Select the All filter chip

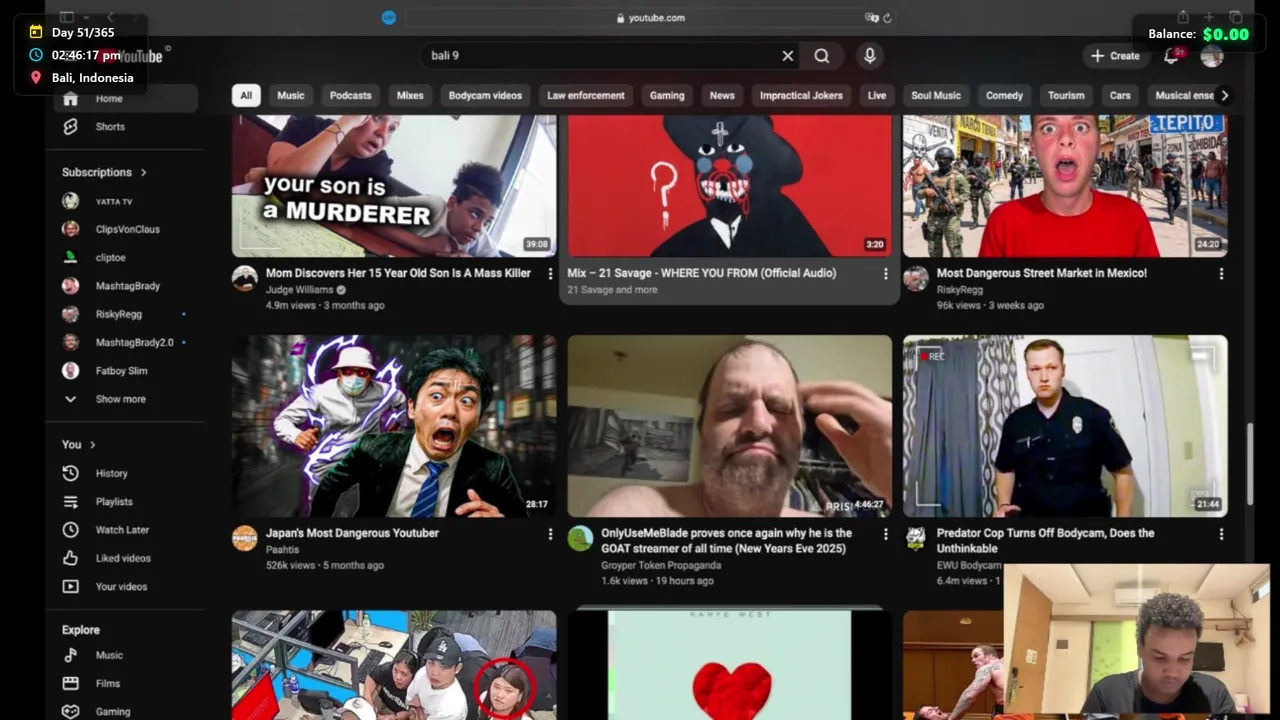246,96
